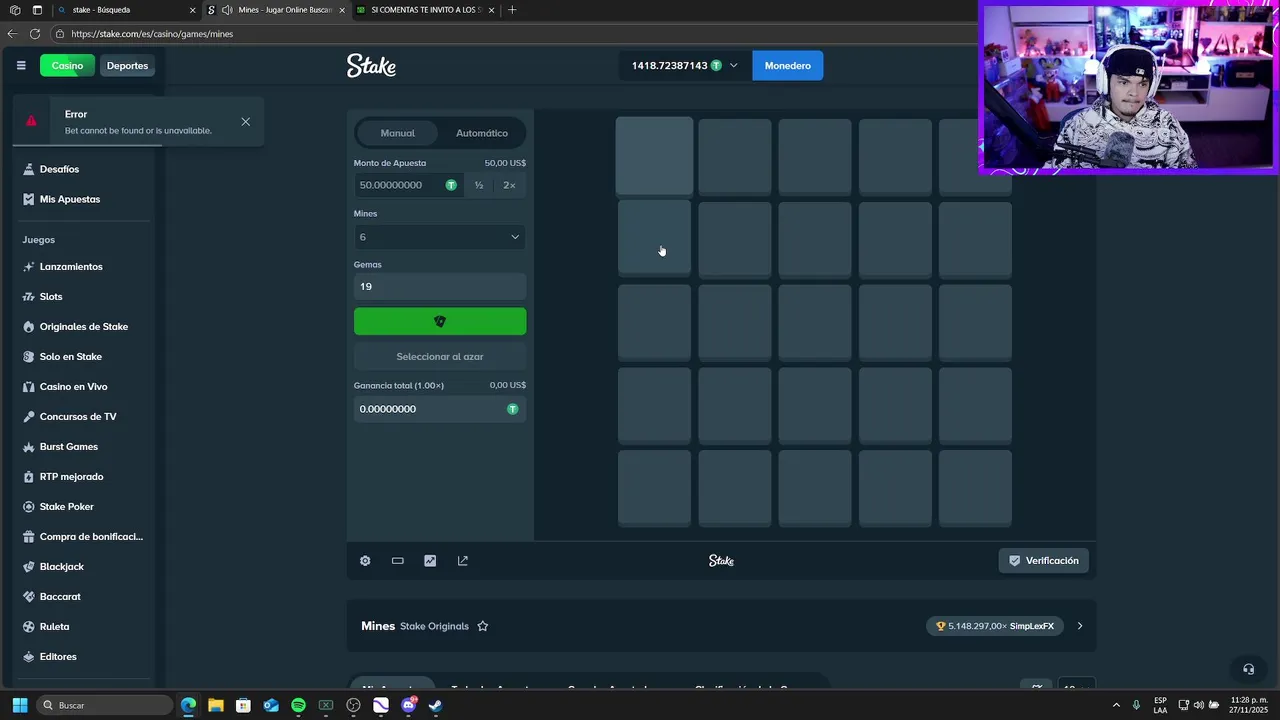Screen dimensions: 1280x720
Task: Open the SimpLexFX top win badge
Action: pos(995,626)
